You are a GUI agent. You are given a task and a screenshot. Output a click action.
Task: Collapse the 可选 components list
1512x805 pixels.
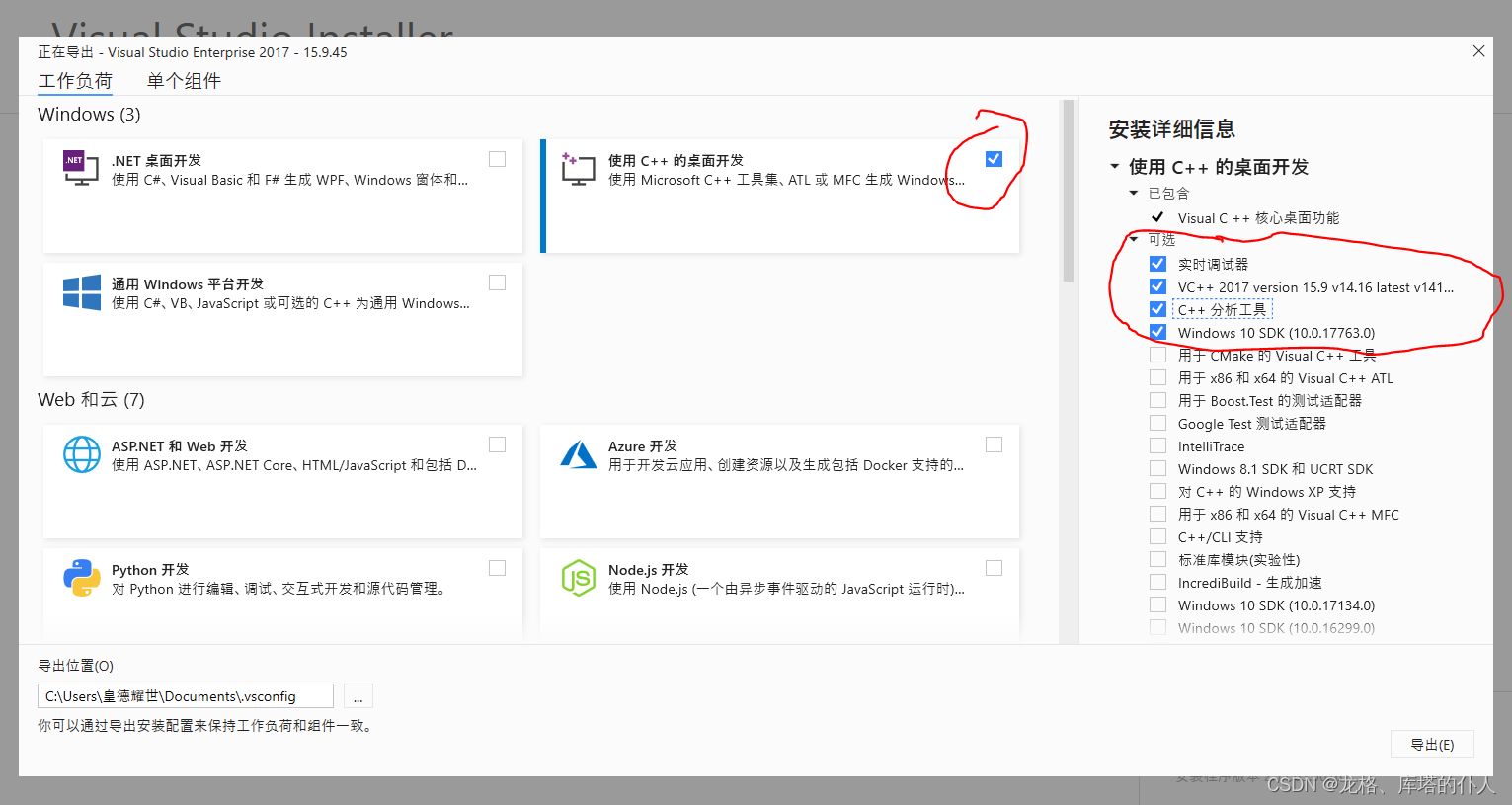point(1133,239)
